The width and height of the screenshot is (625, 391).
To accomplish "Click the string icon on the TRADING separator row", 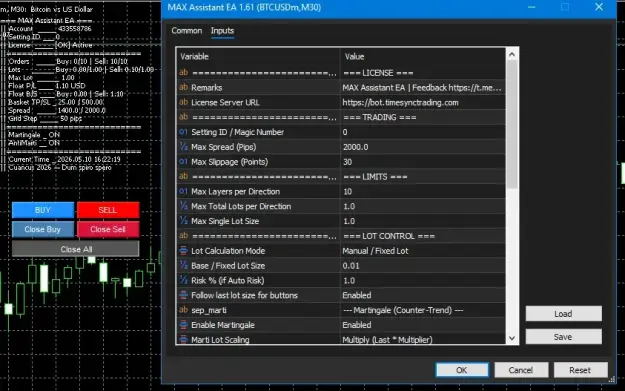I will tap(183, 117).
